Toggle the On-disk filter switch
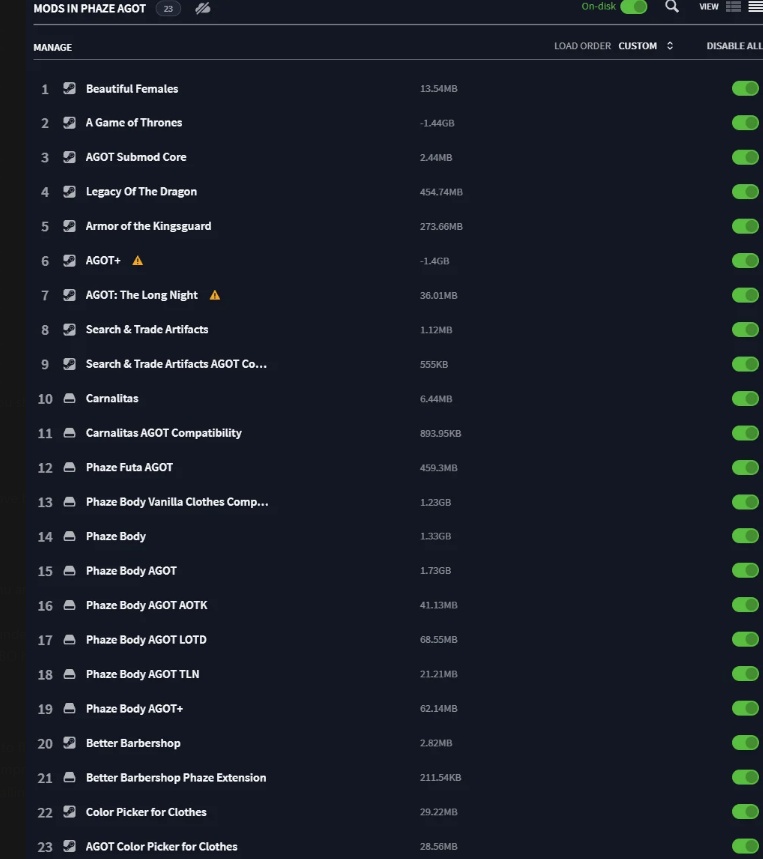The width and height of the screenshot is (763, 859). (x=634, y=7)
